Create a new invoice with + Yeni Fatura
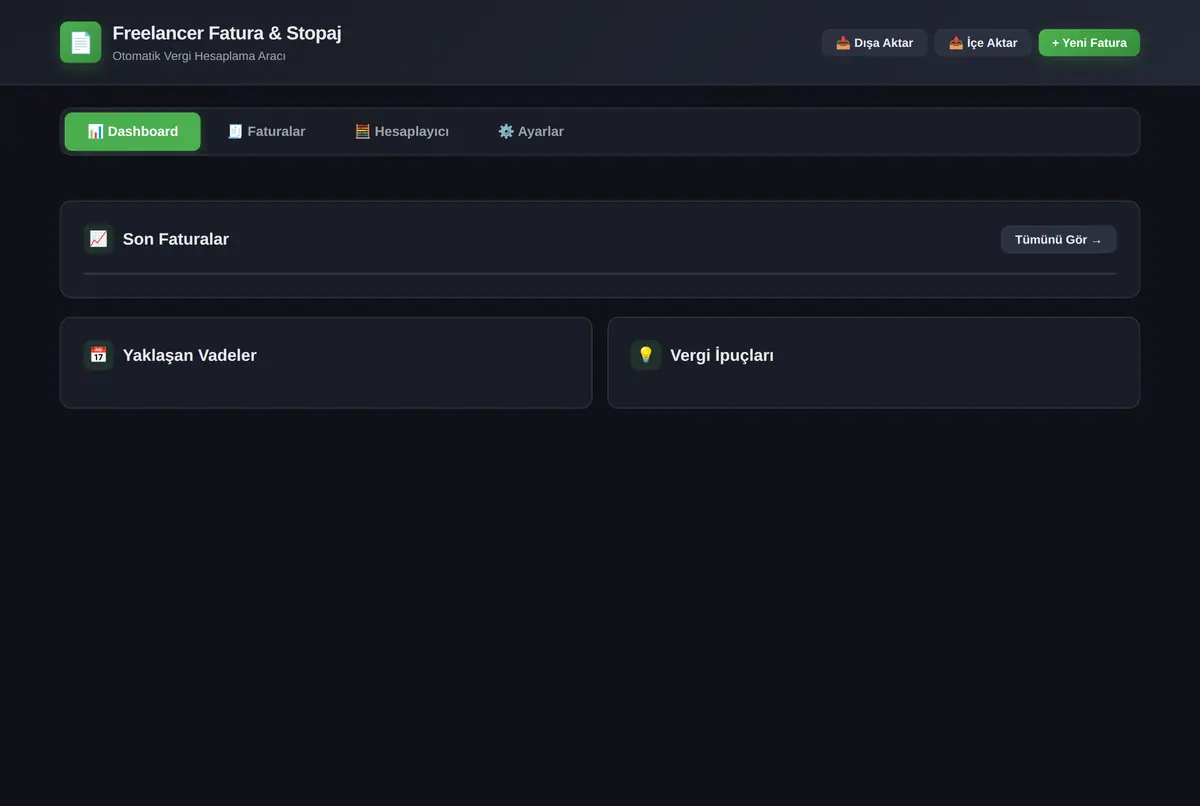This screenshot has width=1200, height=806. click(1089, 43)
